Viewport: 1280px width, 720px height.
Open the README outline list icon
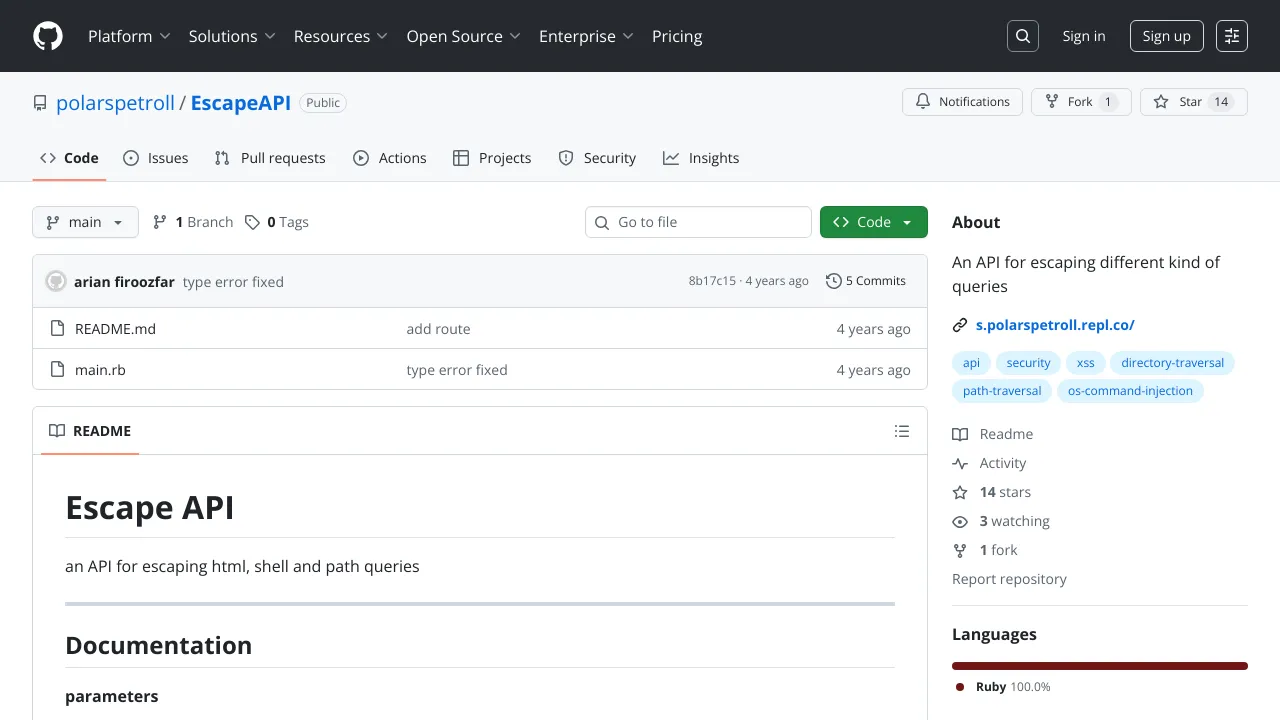(902, 431)
